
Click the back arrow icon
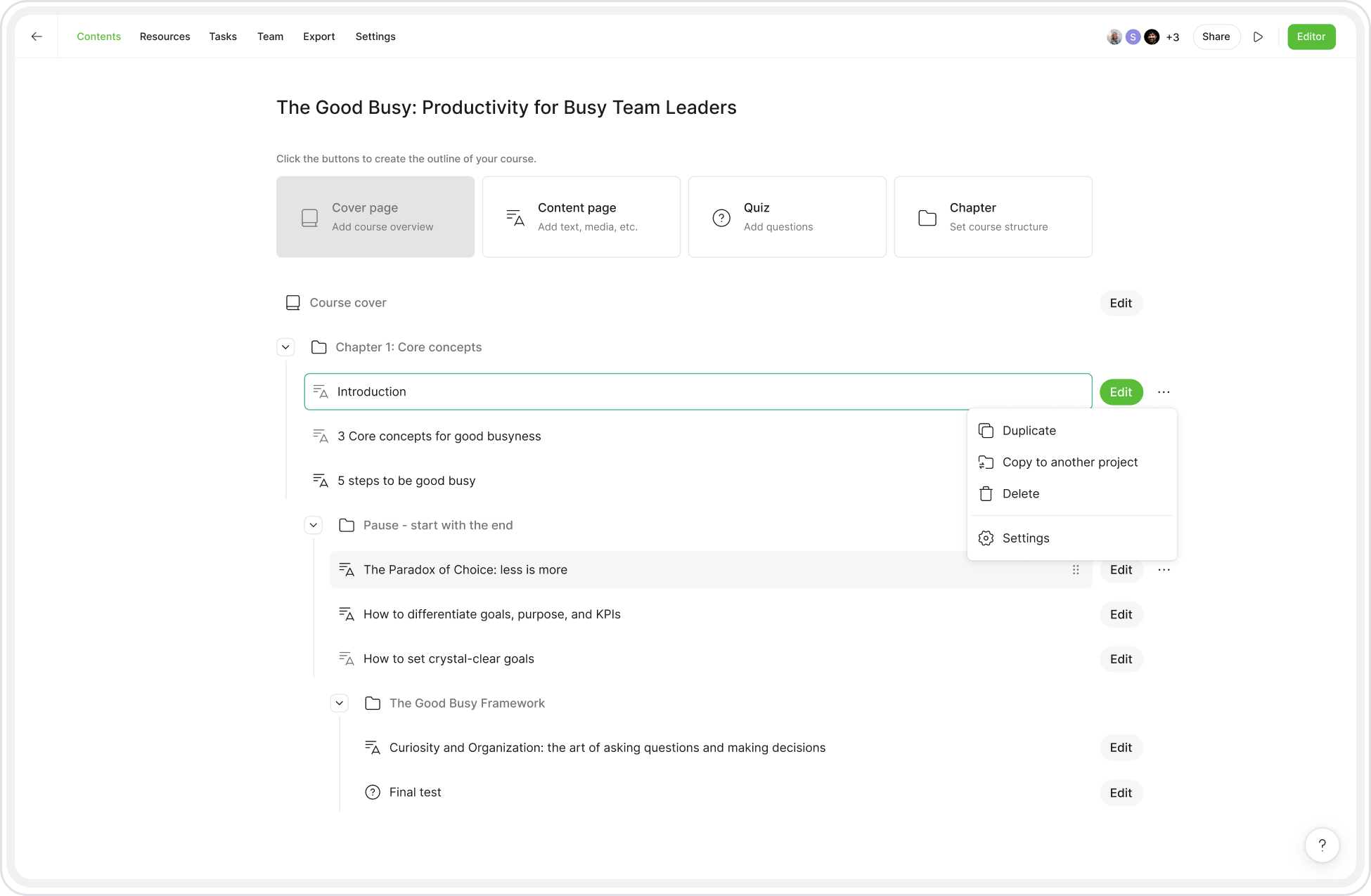click(37, 37)
